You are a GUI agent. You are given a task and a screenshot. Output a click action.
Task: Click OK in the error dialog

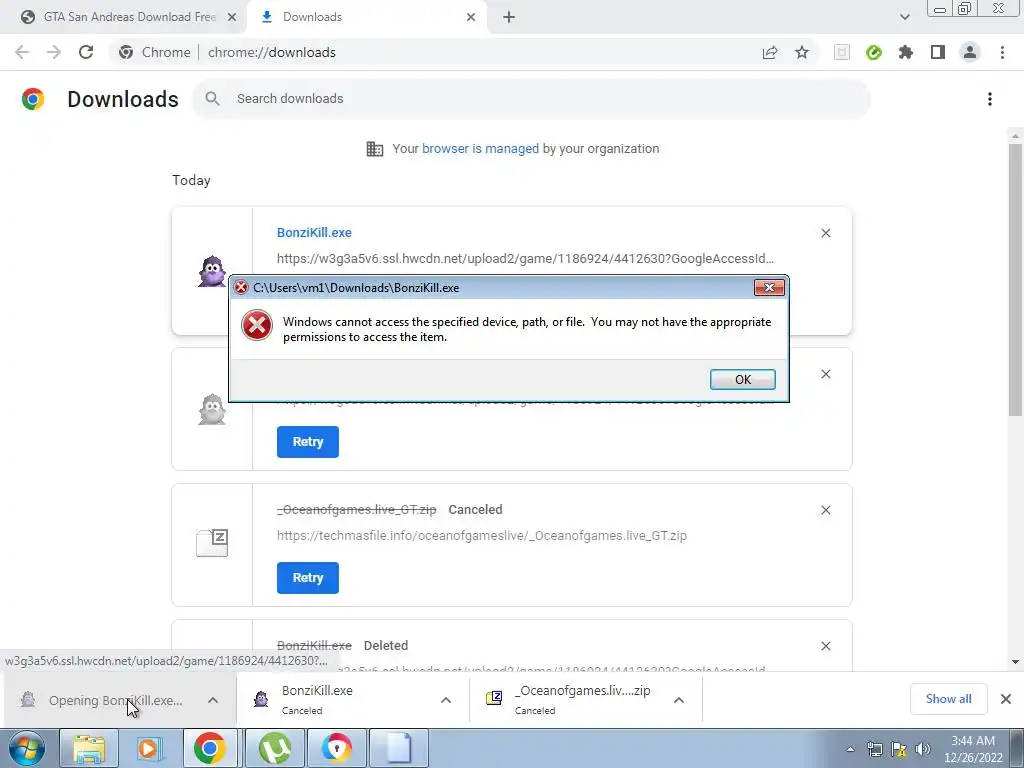click(x=743, y=379)
